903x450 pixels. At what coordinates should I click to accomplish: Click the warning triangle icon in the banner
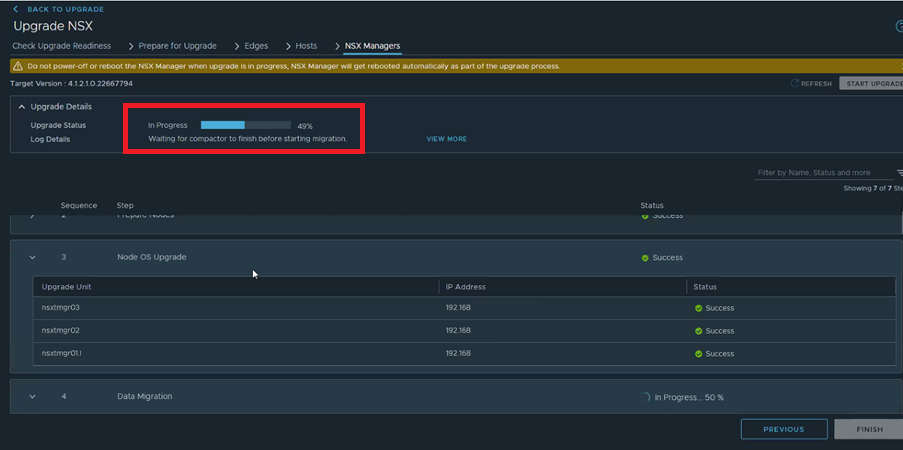18,66
